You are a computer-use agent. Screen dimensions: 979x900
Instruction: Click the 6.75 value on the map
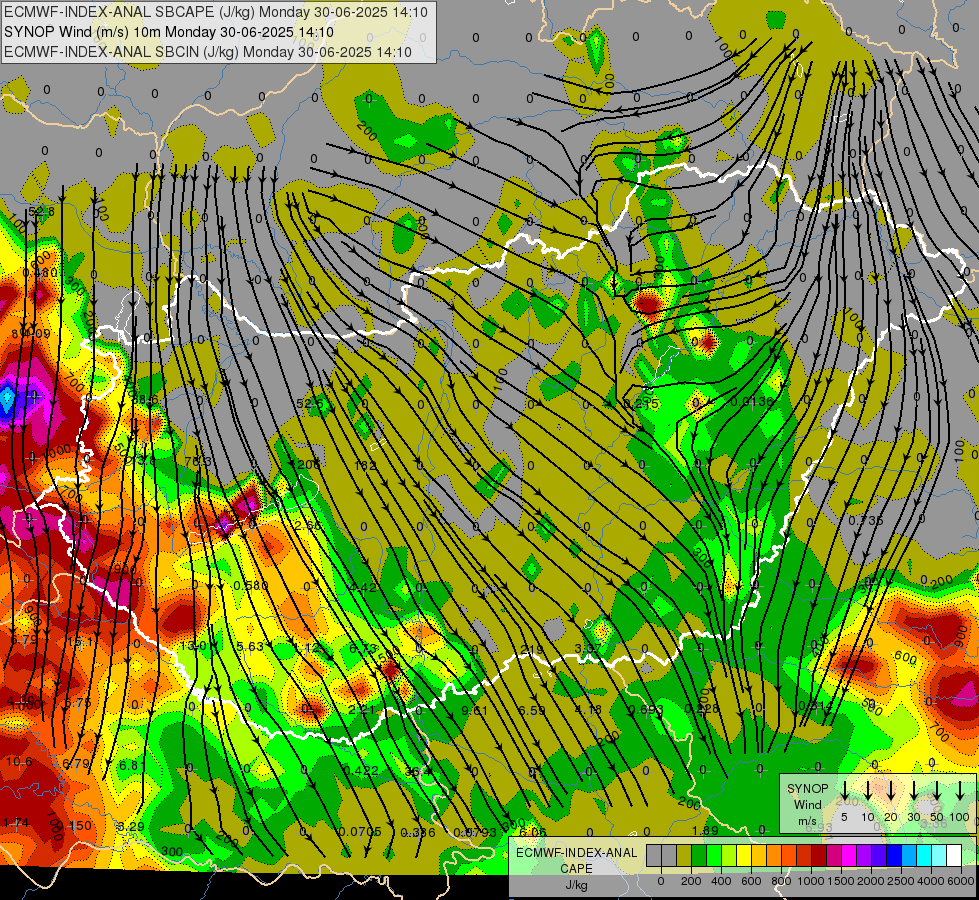click(78, 703)
